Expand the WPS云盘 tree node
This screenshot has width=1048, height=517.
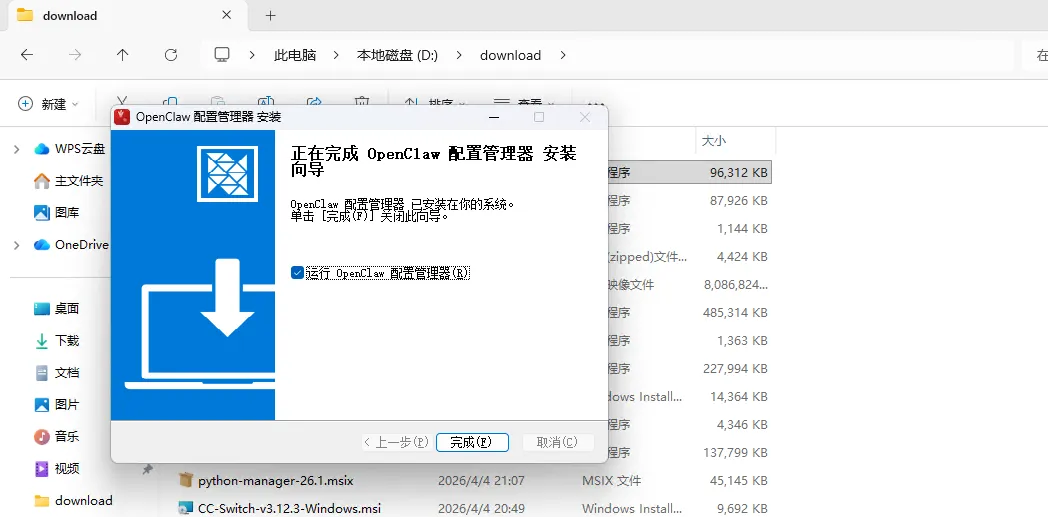coord(17,149)
